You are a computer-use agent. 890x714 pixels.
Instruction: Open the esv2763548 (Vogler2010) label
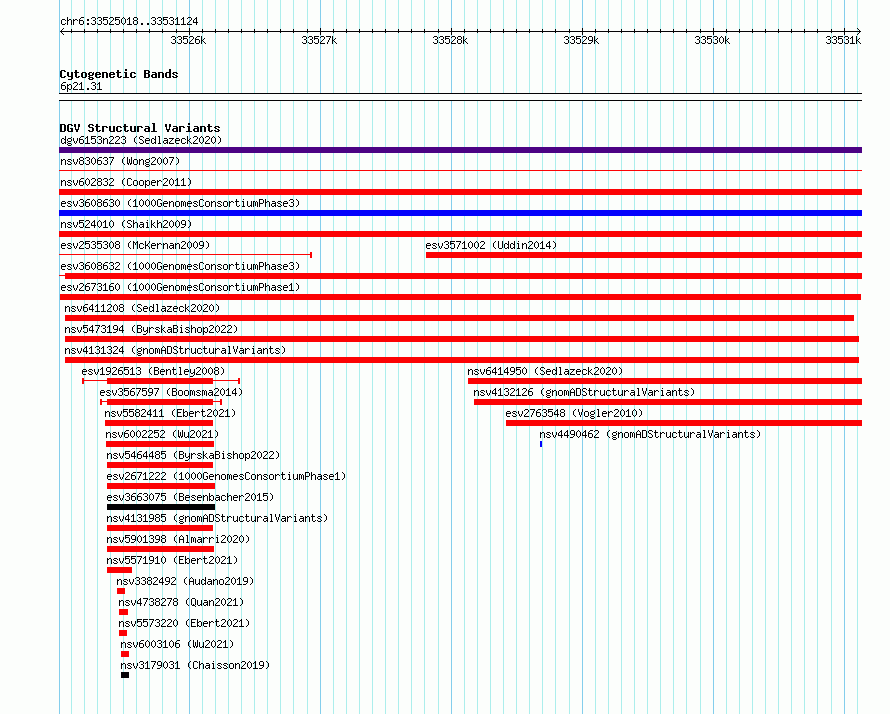pos(574,413)
